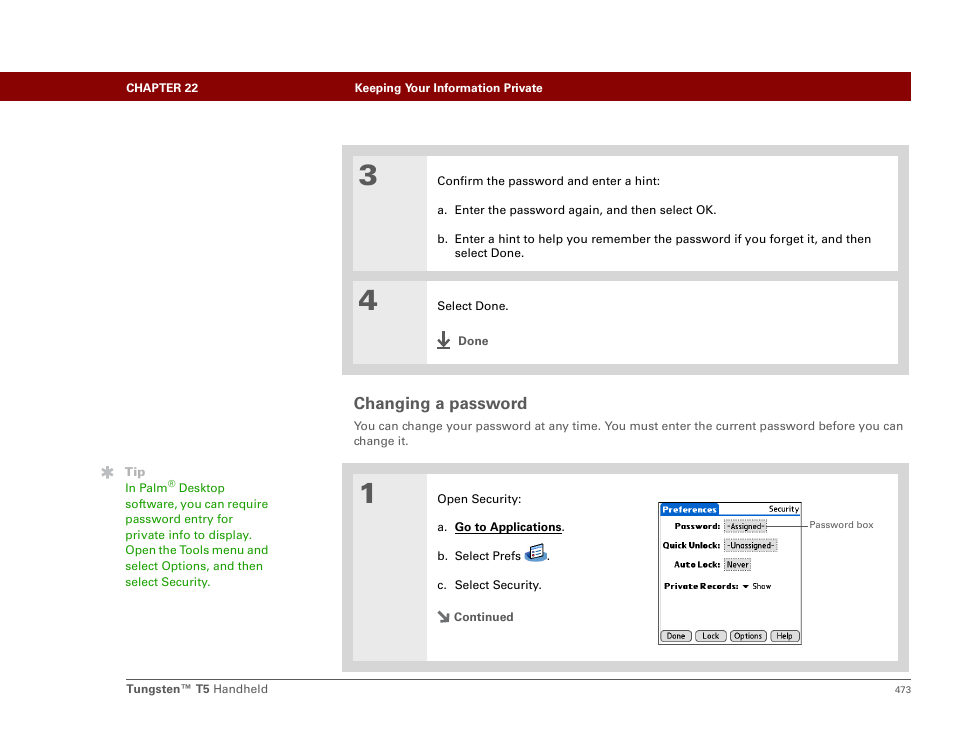
Task: Select the Password -Assigned- box
Action: (745, 526)
